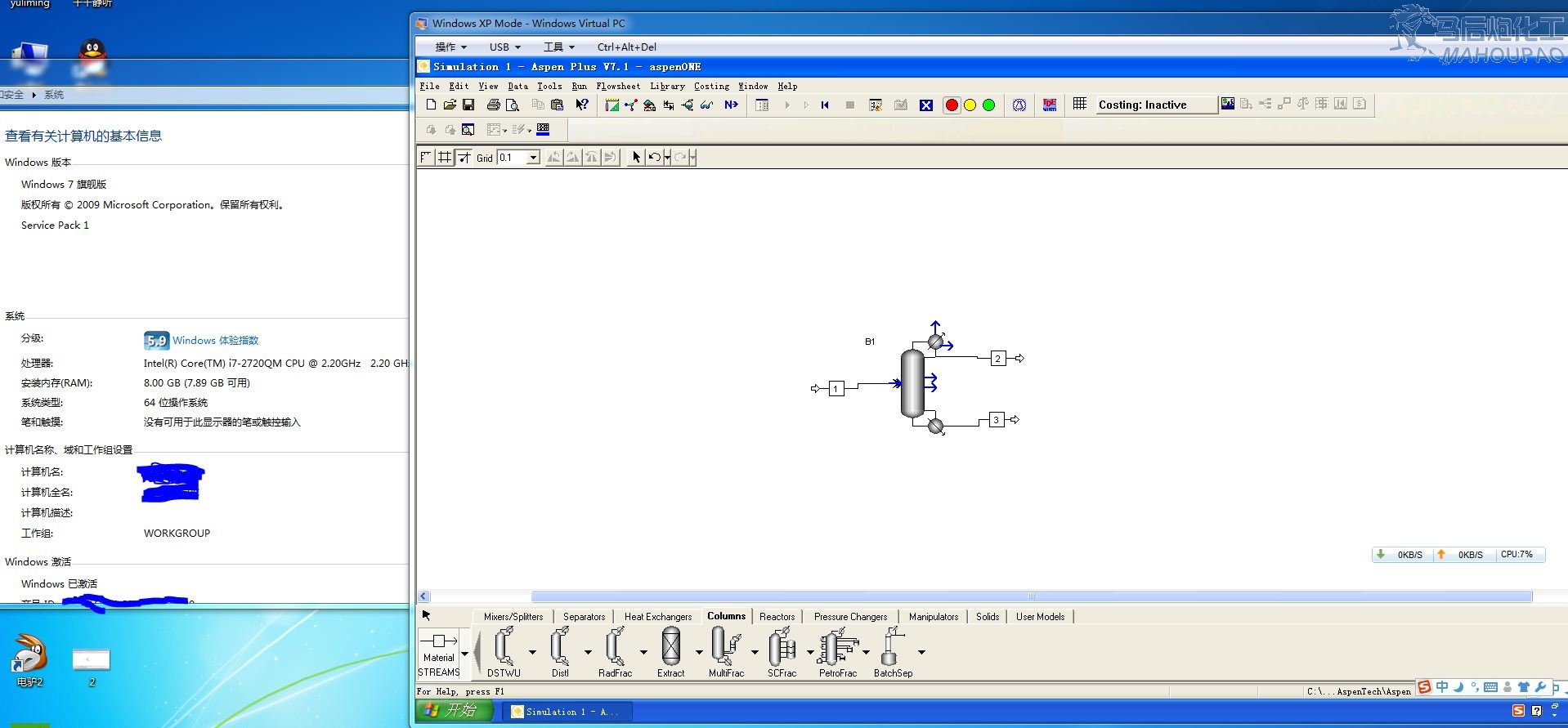
Task: Open the File menu
Action: [x=429, y=86]
